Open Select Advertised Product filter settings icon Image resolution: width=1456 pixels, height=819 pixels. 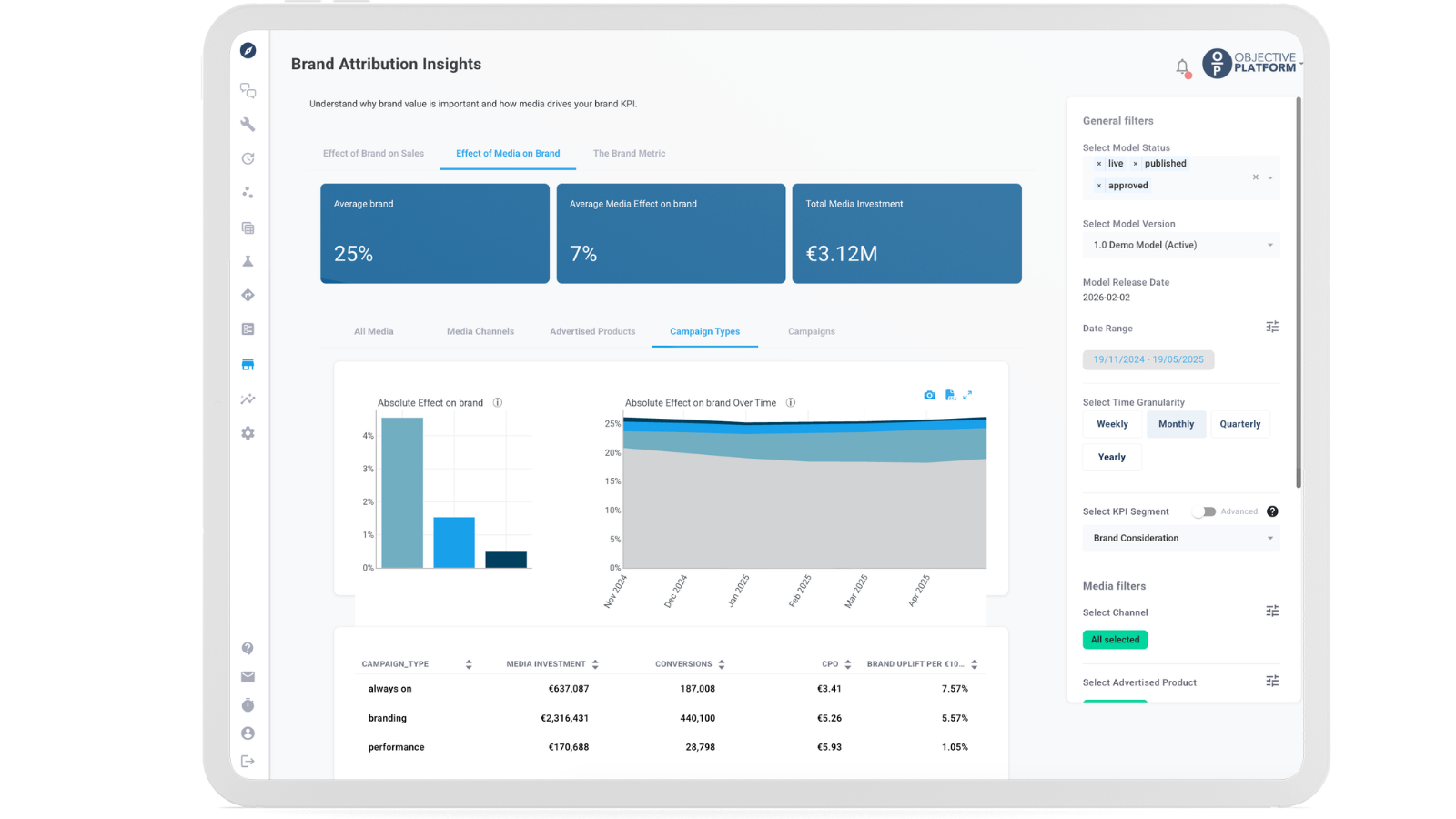point(1272,681)
